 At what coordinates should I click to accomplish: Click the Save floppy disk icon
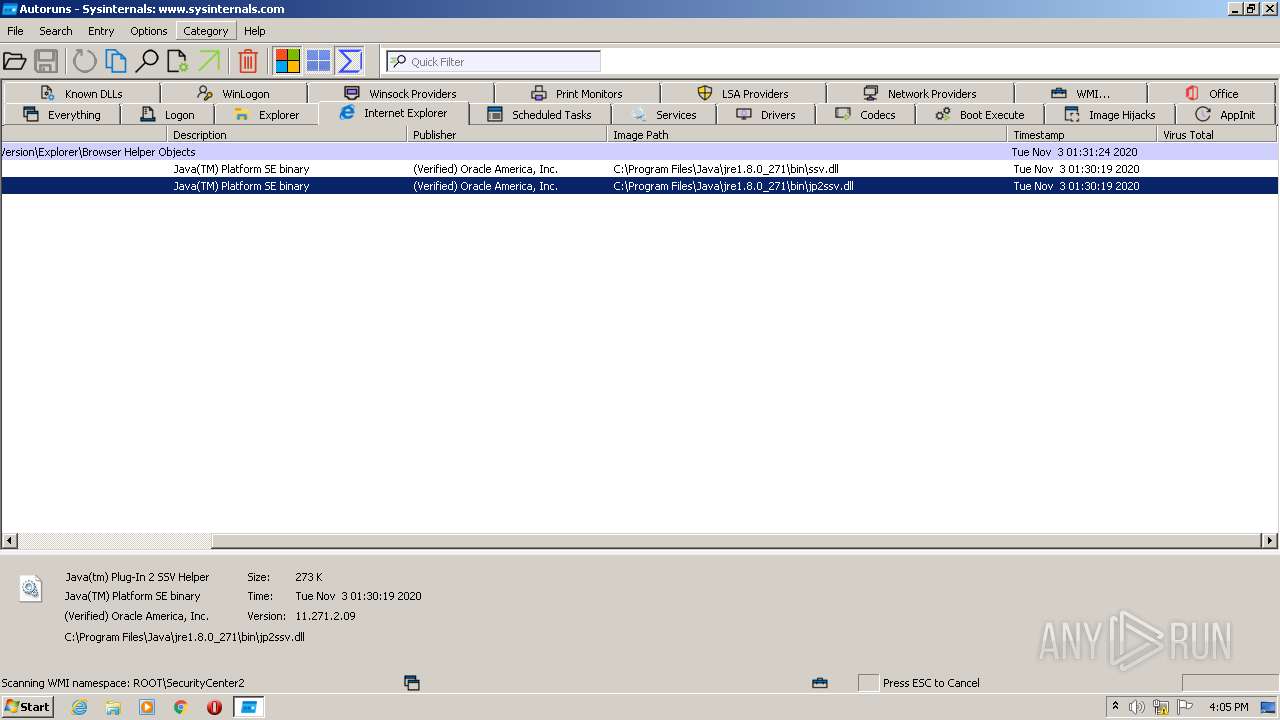(46, 61)
